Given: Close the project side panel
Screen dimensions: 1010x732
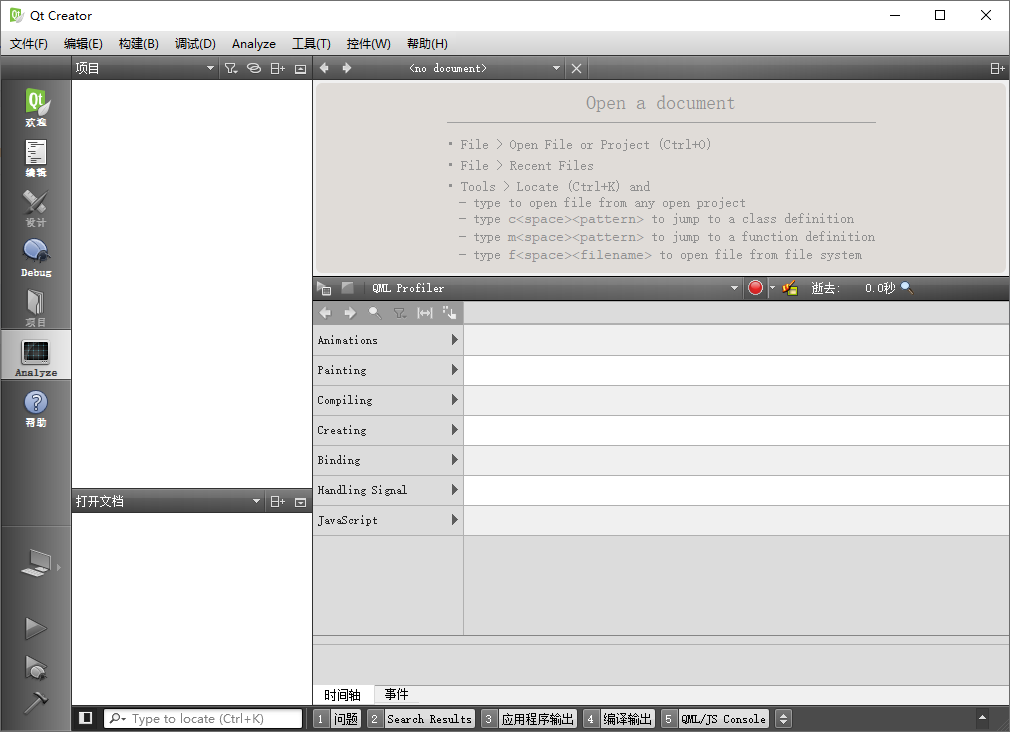Looking at the screenshot, I should (300, 68).
